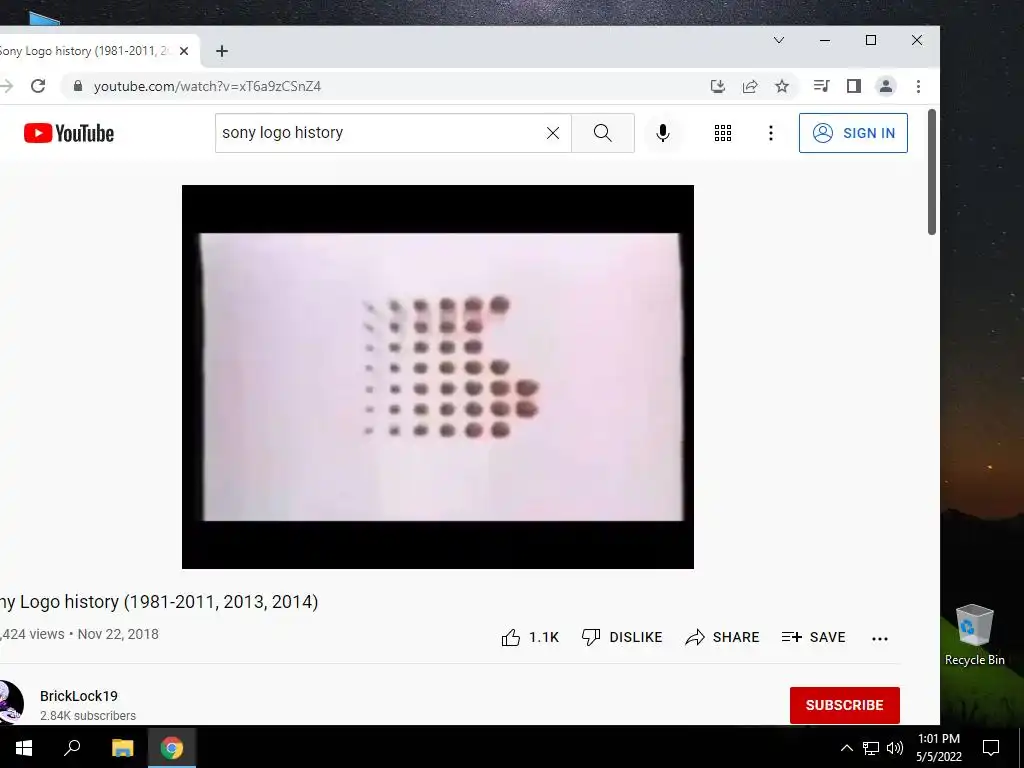Open the Chrome profile avatar
The image size is (1024, 768).
coord(886,86)
